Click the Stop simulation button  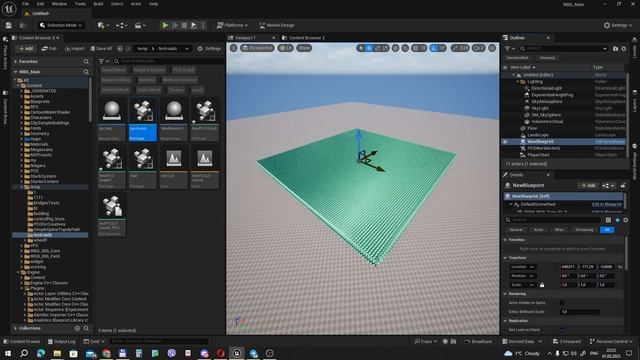pos(184,25)
